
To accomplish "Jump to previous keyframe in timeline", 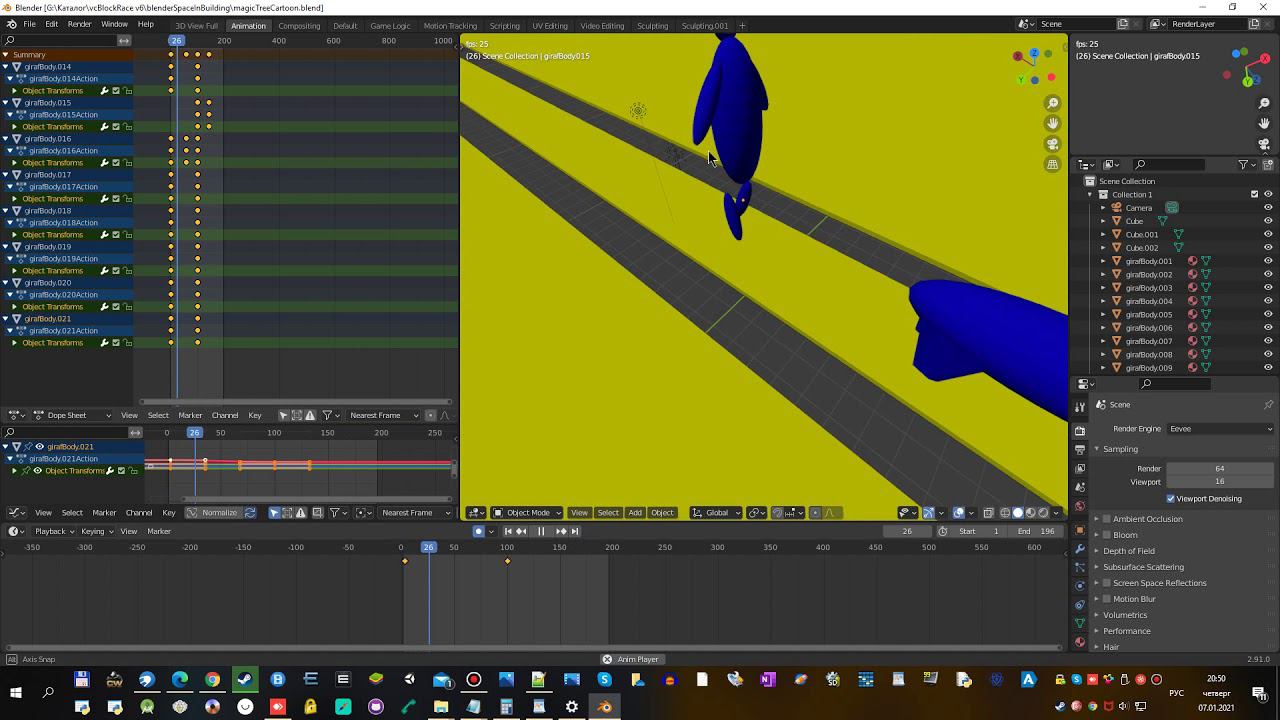I will [x=521, y=531].
